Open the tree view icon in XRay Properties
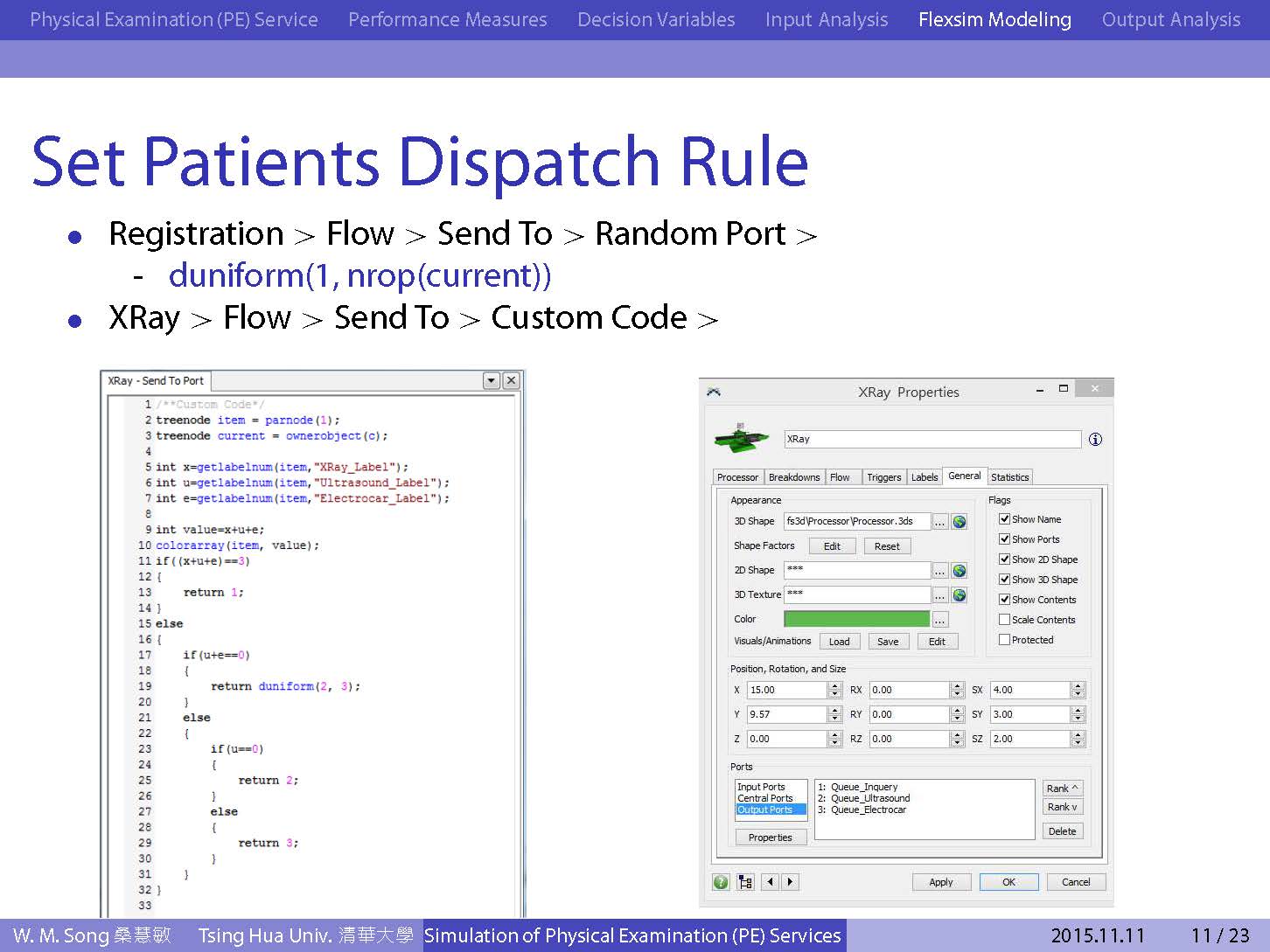1270x952 pixels. [745, 882]
